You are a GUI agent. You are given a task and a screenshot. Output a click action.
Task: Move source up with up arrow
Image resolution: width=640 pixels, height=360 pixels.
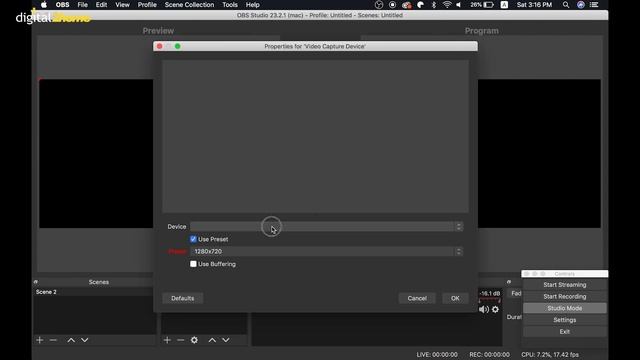pos(212,340)
